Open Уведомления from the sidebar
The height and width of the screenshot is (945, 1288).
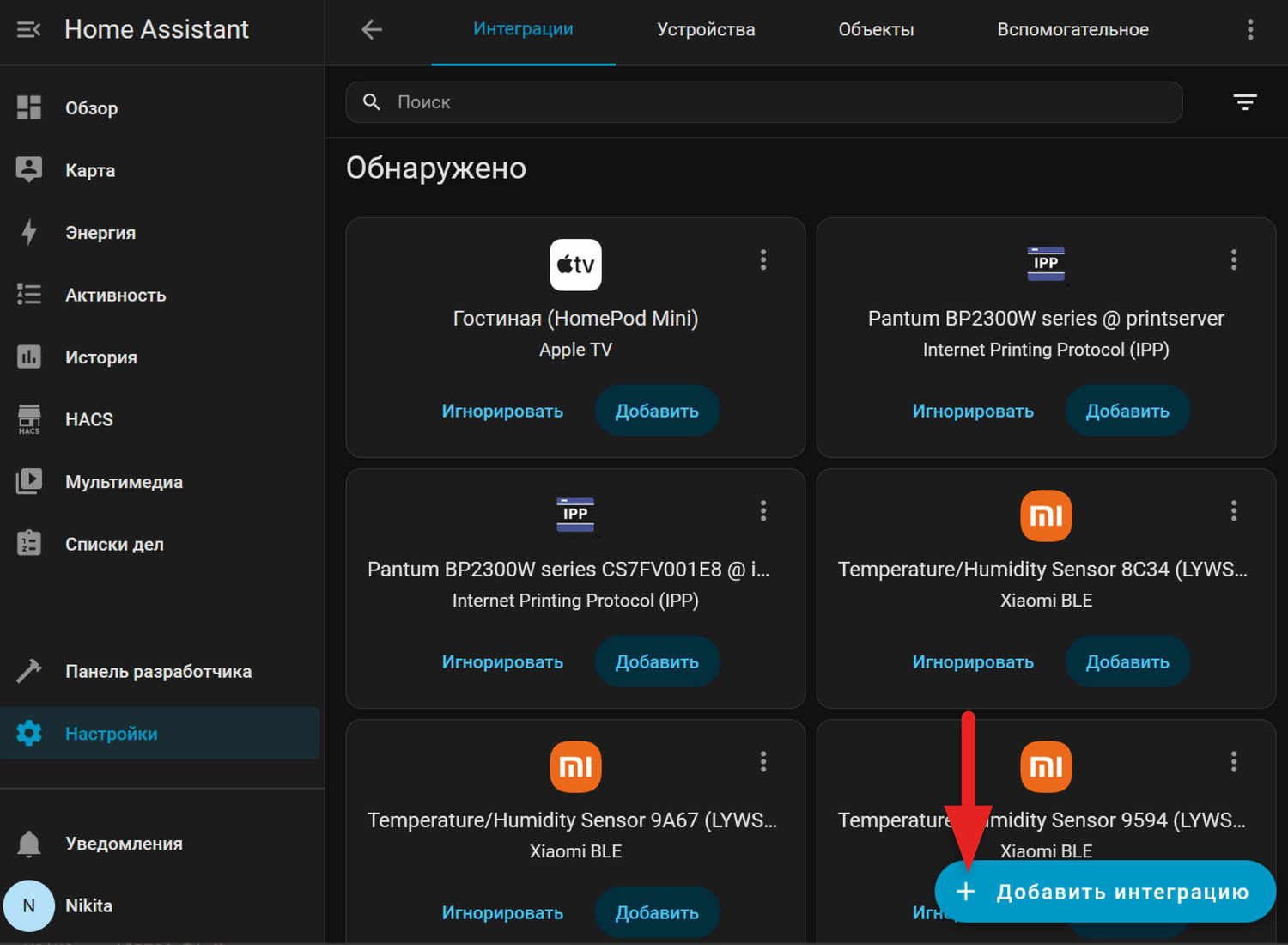pos(123,844)
